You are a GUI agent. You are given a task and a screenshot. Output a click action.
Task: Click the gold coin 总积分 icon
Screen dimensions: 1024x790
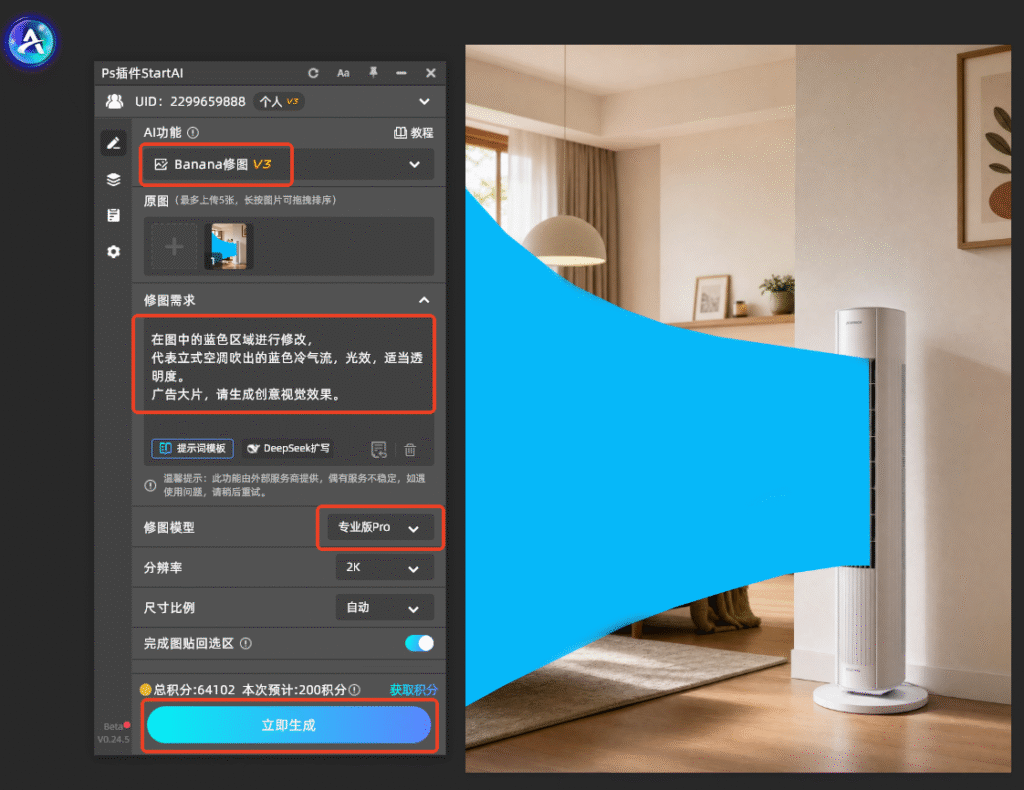pos(146,689)
